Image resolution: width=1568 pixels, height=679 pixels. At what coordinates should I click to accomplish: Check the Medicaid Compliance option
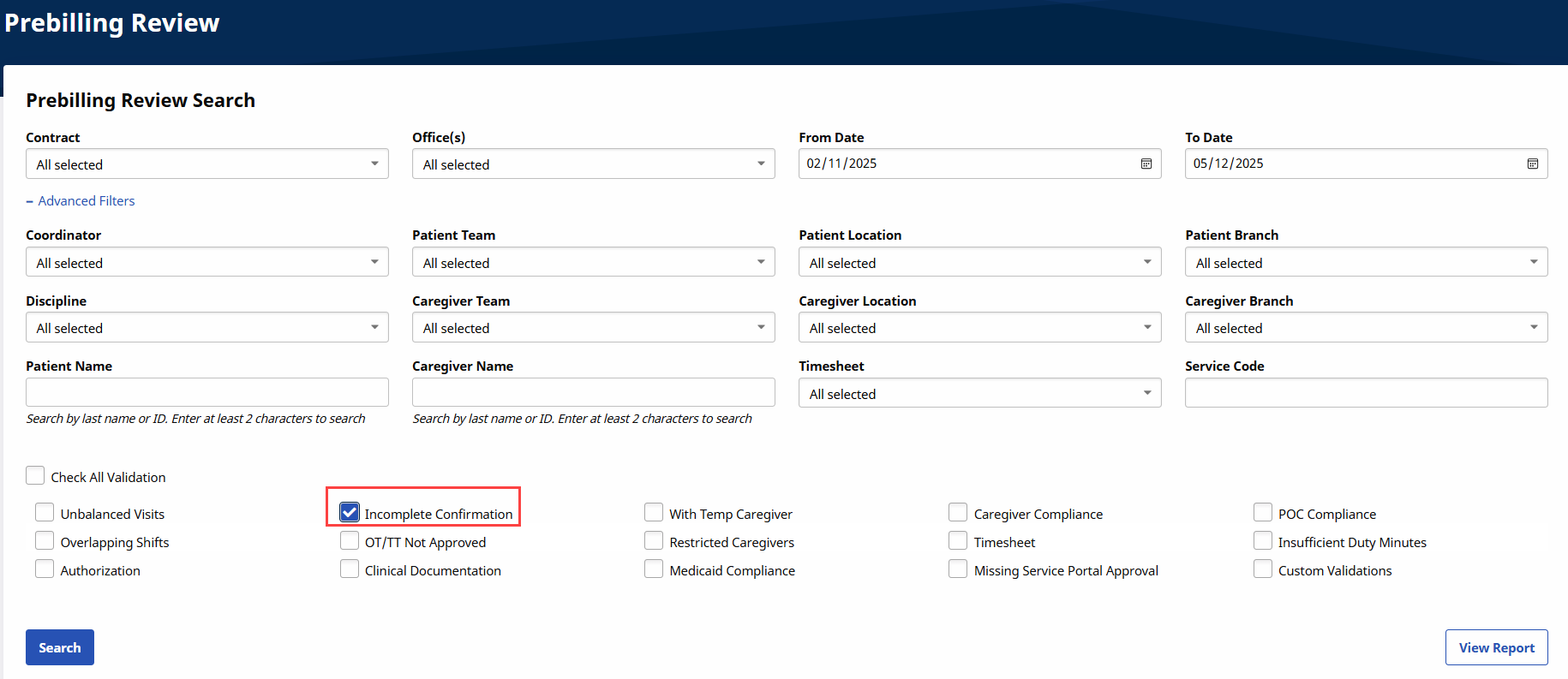click(654, 569)
